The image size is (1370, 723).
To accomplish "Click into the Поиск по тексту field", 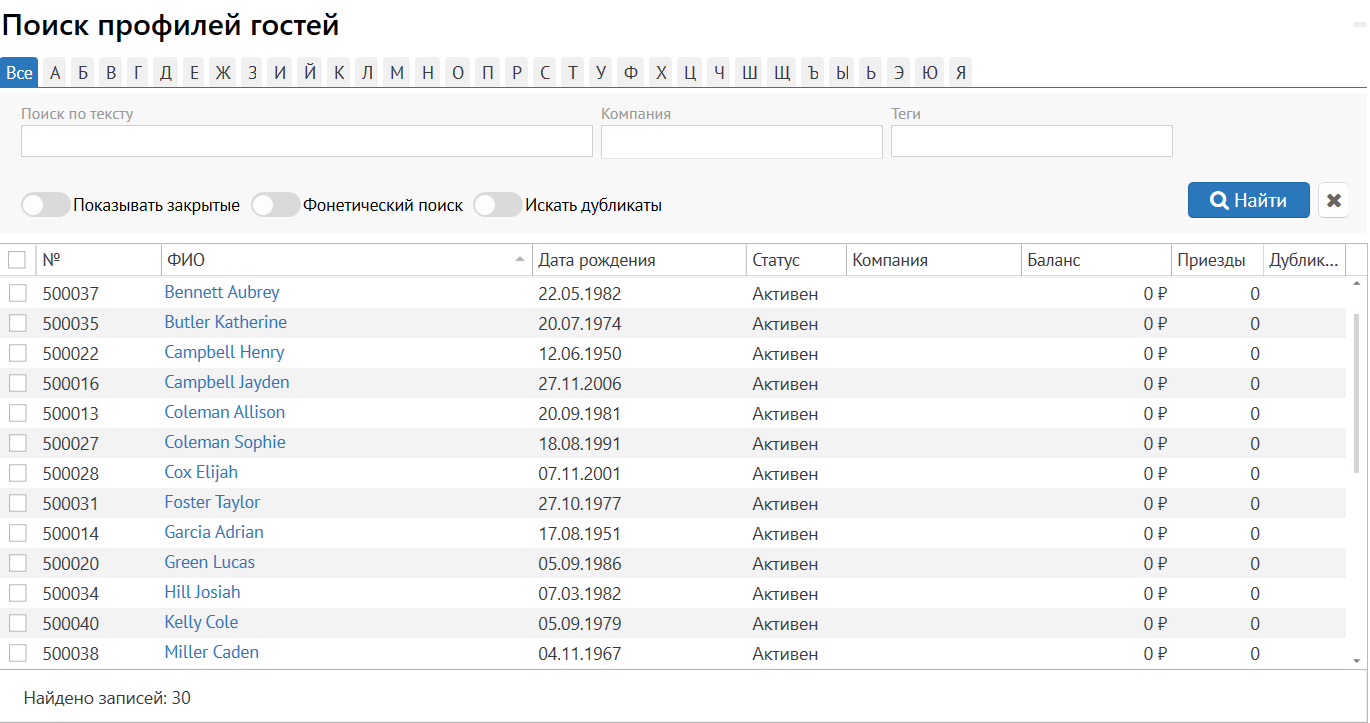I will click(306, 141).
